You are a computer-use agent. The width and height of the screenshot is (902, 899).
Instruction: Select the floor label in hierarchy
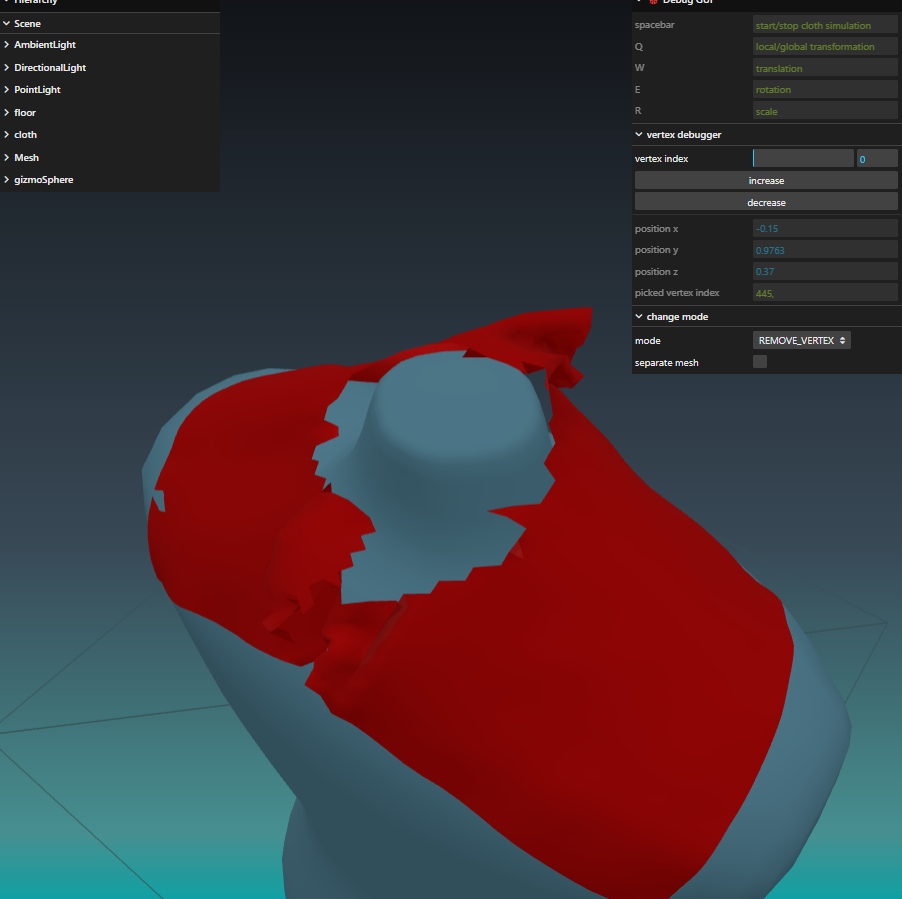[25, 113]
